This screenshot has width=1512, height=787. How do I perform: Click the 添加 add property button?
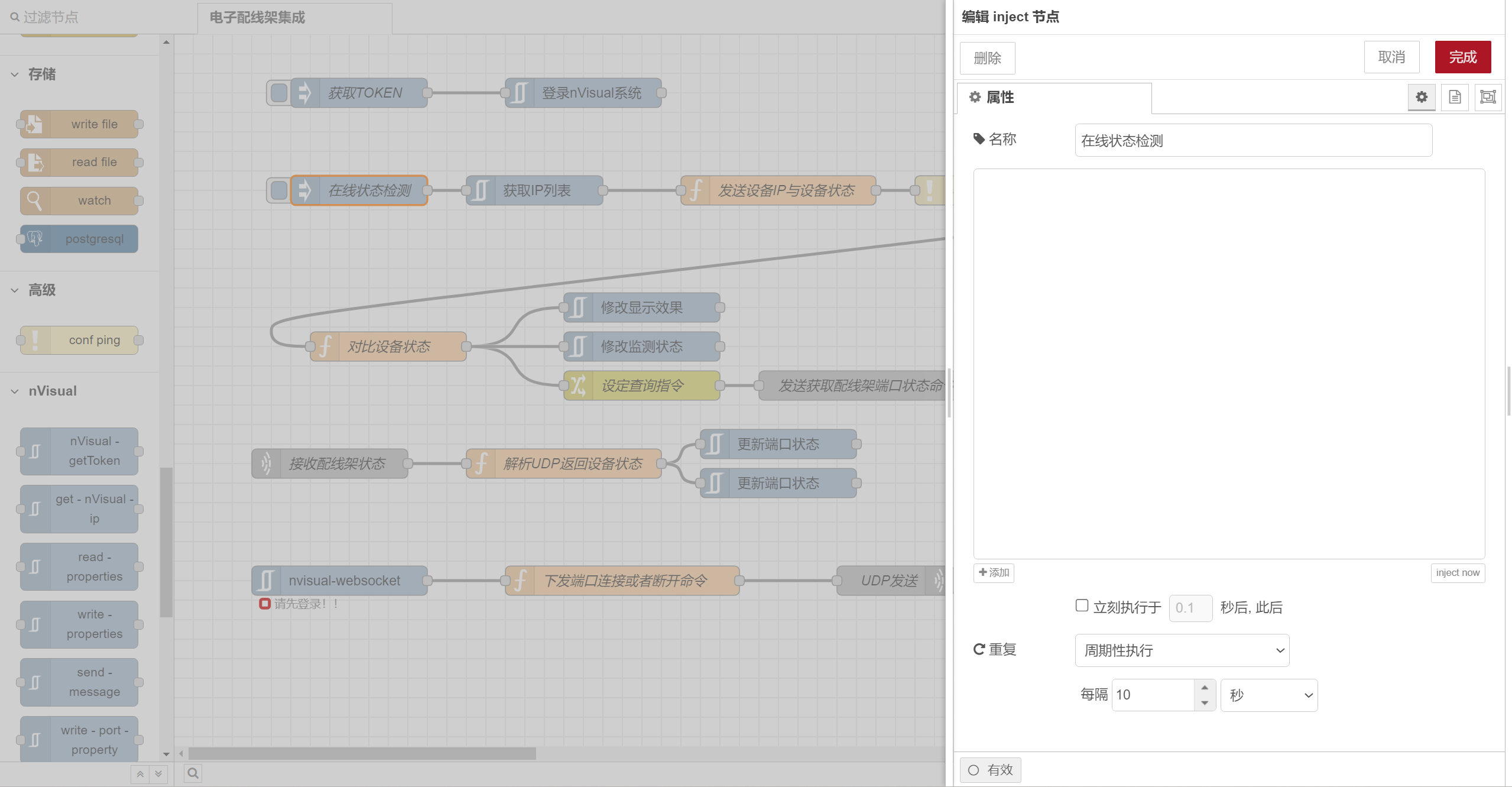point(994,572)
